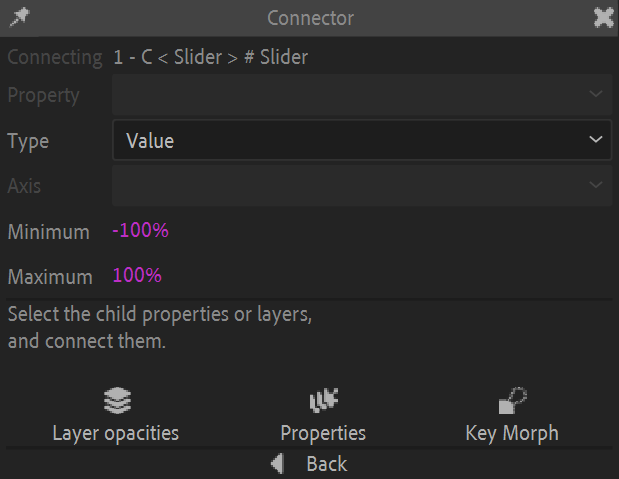Image resolution: width=619 pixels, height=479 pixels.
Task: Click the Key Morph icon
Action: pos(512,401)
